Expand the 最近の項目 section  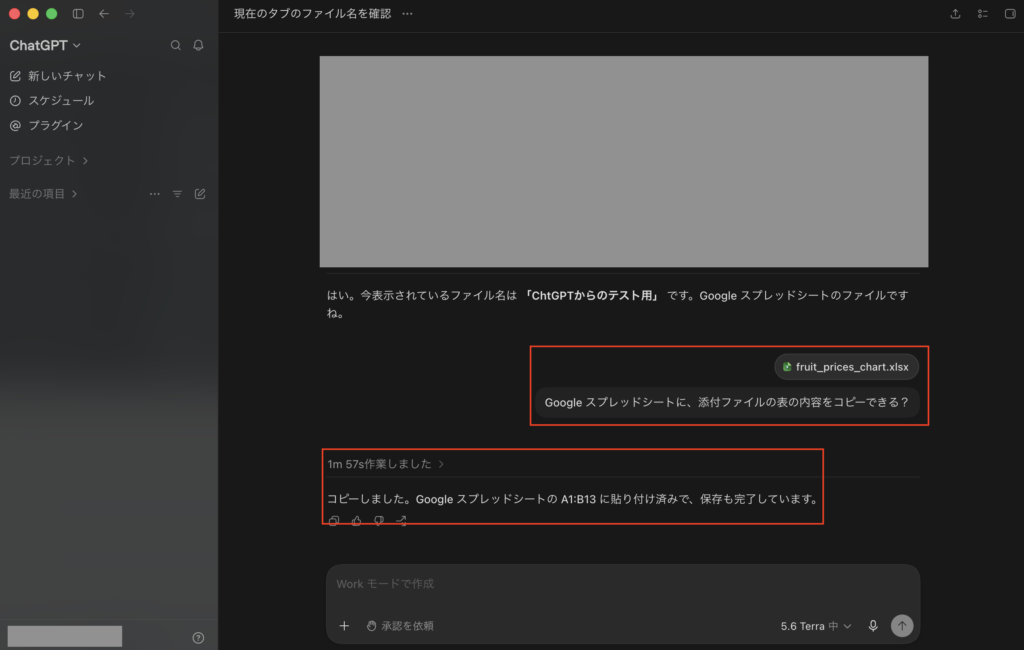pos(43,194)
